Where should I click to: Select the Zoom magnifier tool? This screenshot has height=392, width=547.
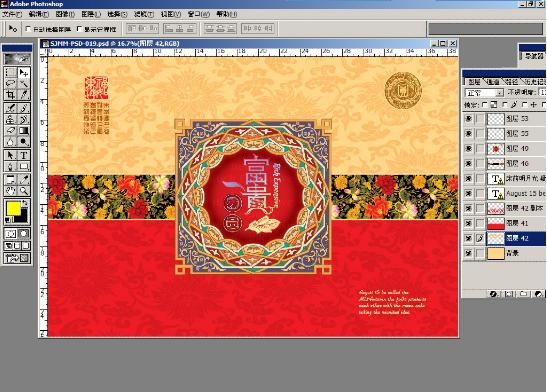24,191
